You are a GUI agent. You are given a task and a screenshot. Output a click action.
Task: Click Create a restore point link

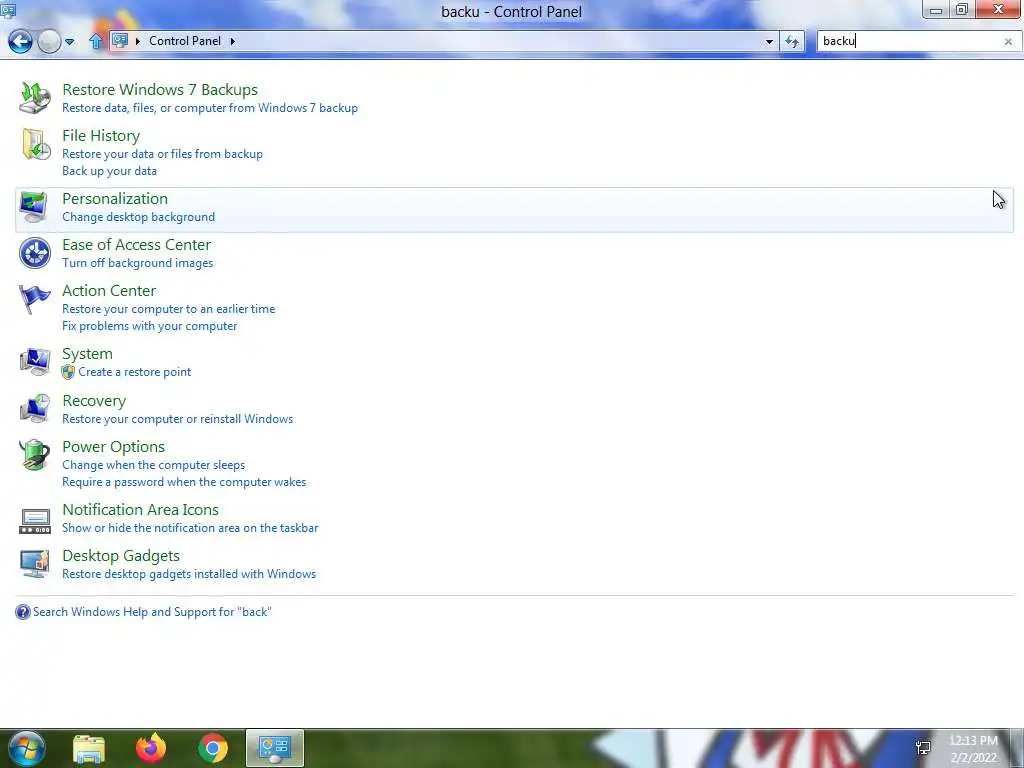click(135, 372)
